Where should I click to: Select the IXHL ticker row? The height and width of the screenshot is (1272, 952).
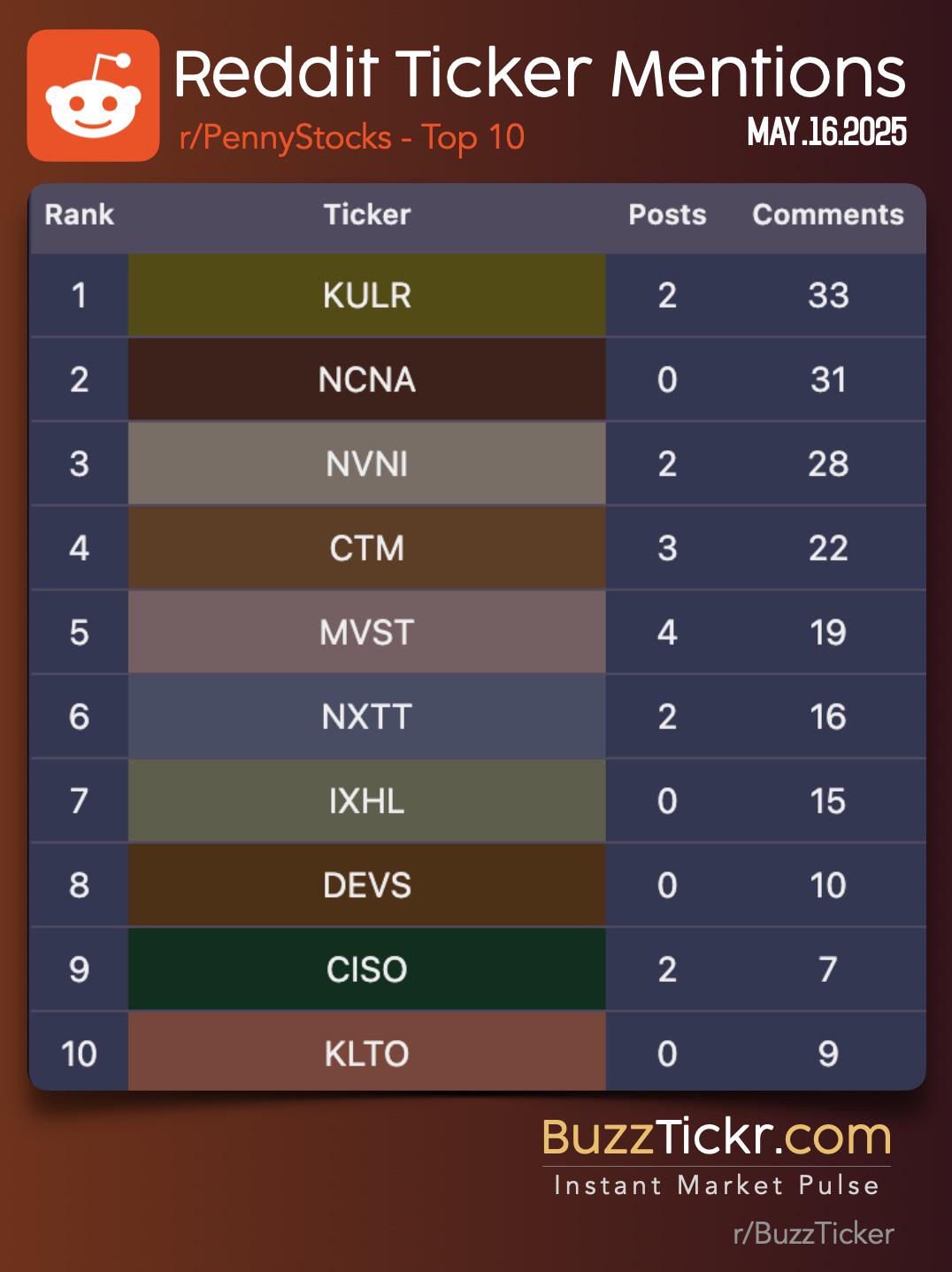(x=478, y=801)
